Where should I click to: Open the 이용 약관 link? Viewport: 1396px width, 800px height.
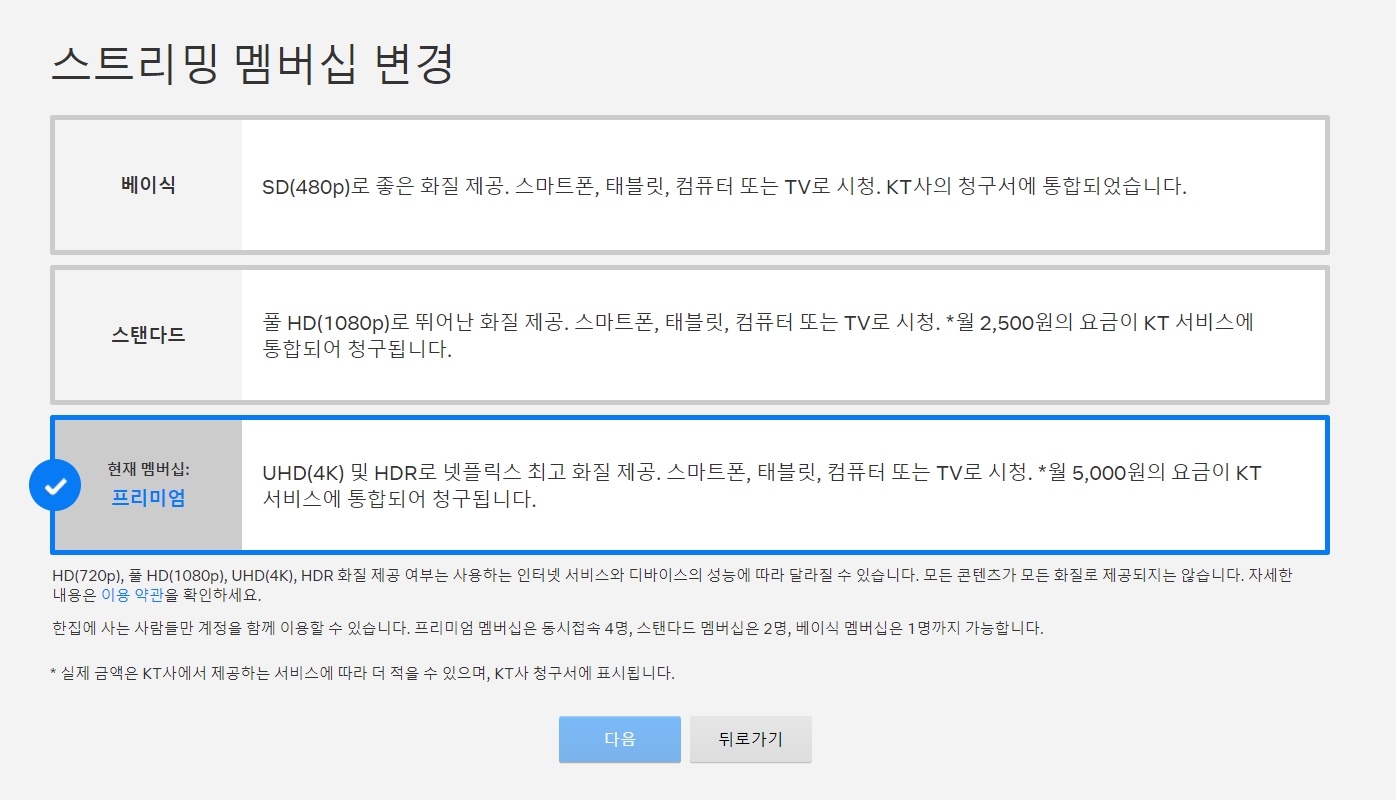[x=133, y=595]
